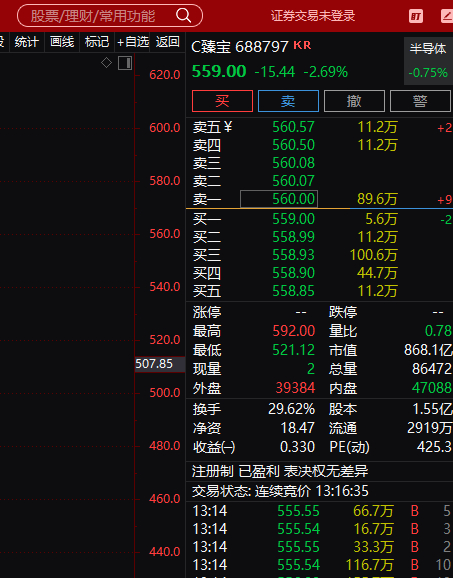Click the 标记 toolbar item
453x578 pixels.
(x=97, y=42)
